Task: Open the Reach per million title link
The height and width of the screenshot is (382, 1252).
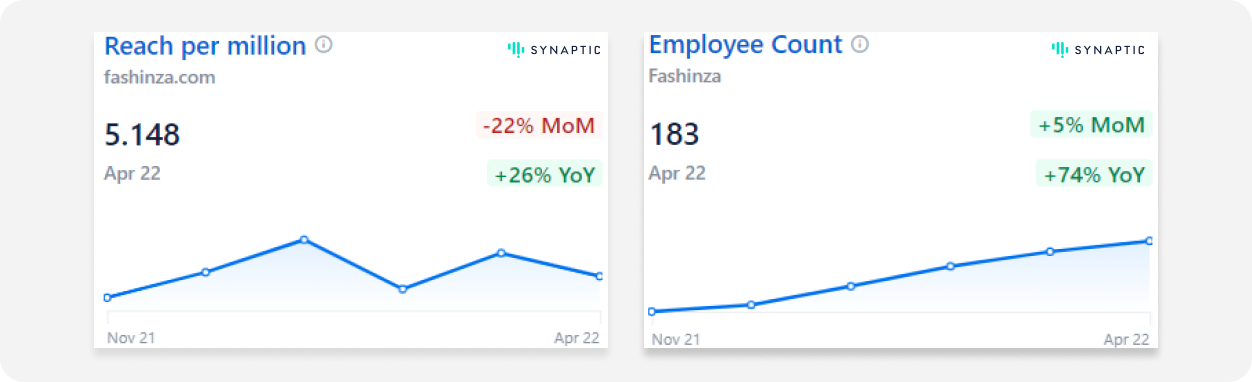Action: [205, 46]
